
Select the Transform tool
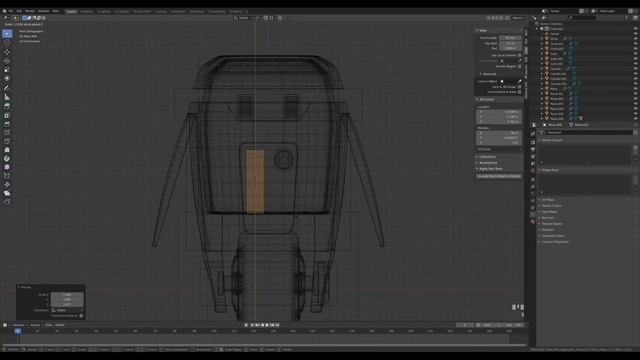(x=7, y=78)
